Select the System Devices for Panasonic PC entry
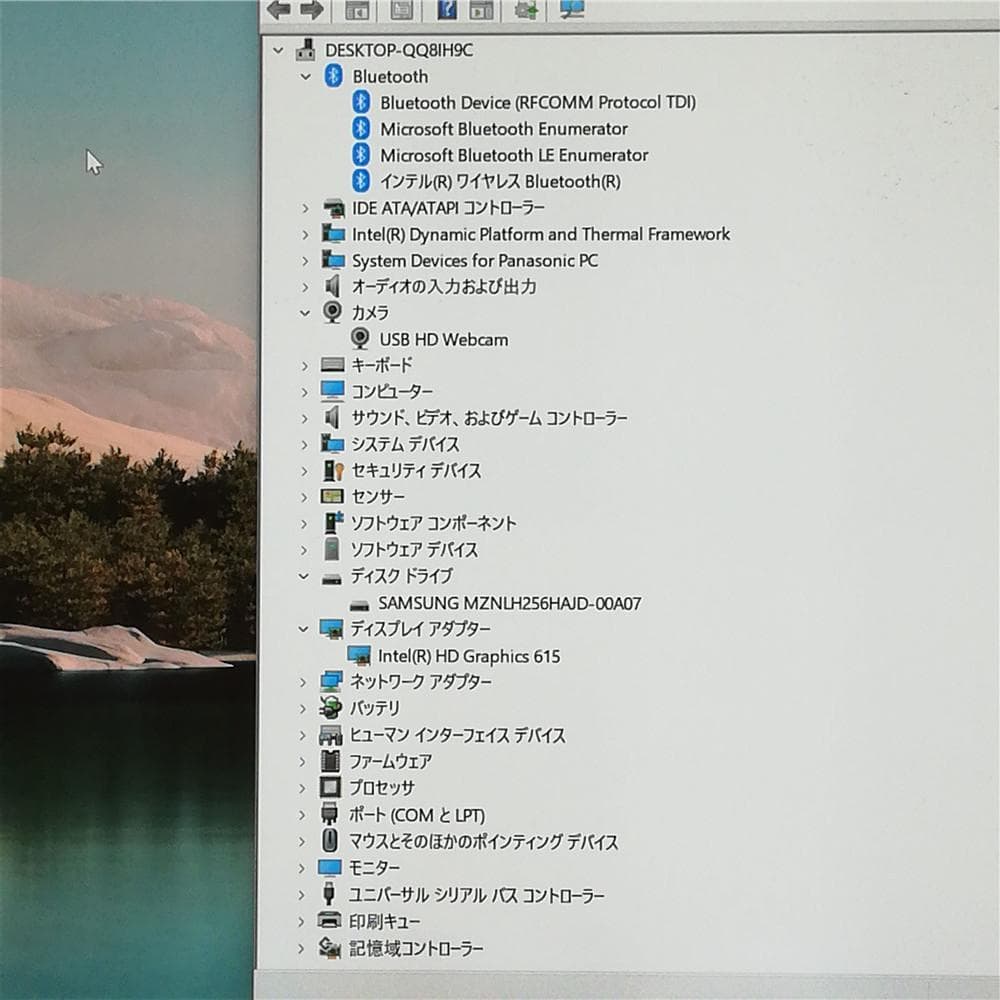The height and width of the screenshot is (1000, 1000). (x=475, y=261)
